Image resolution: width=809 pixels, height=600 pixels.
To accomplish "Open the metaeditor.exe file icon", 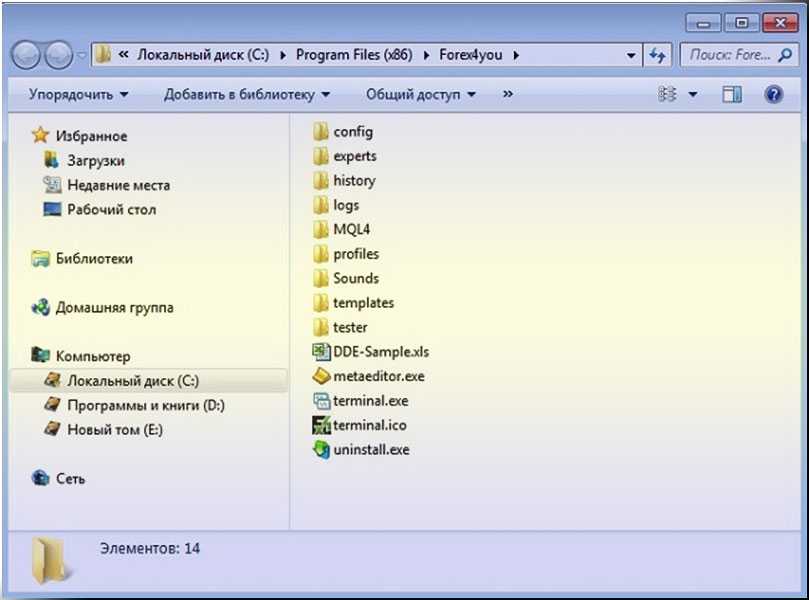I will pyautogui.click(x=321, y=377).
